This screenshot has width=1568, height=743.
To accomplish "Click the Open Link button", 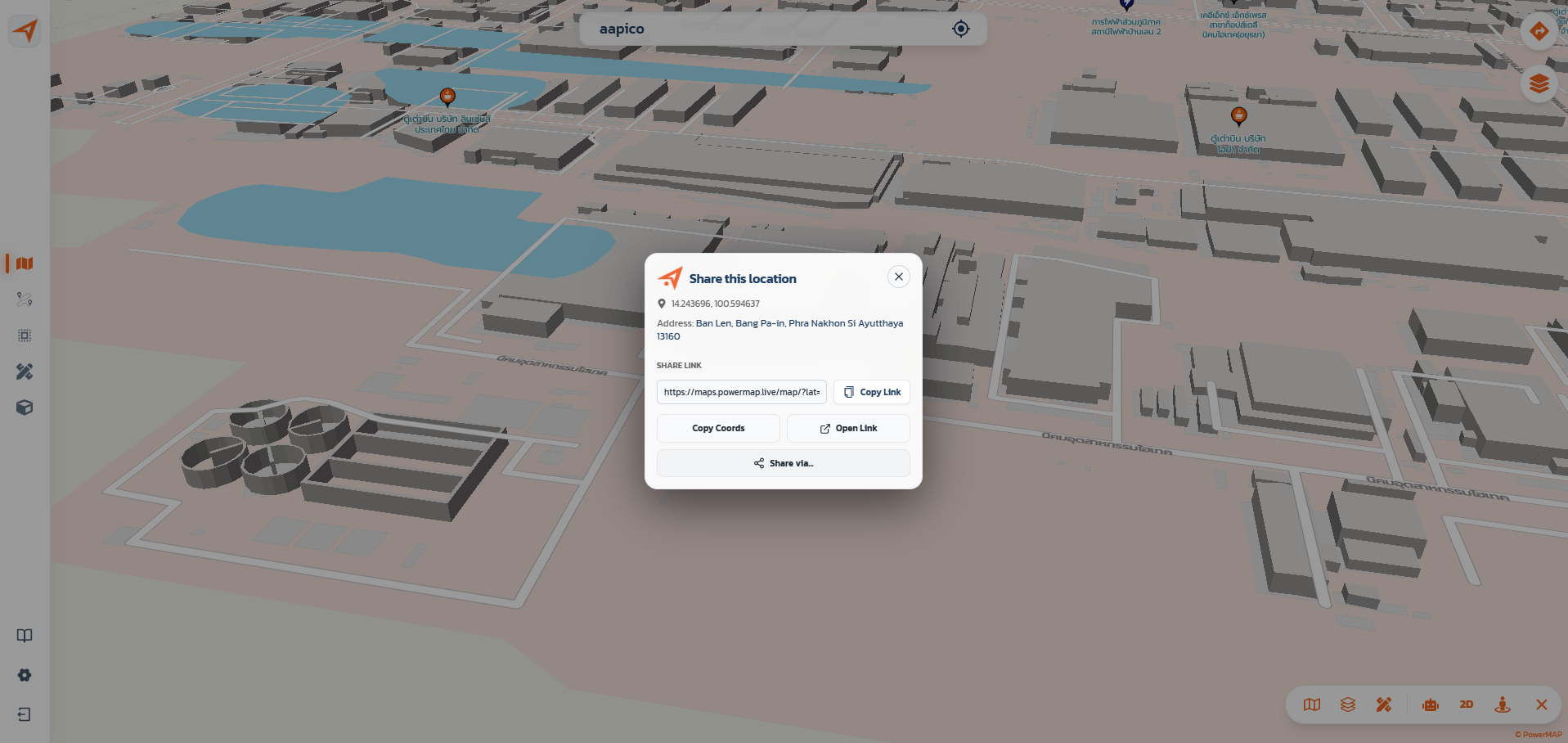I will 848,428.
